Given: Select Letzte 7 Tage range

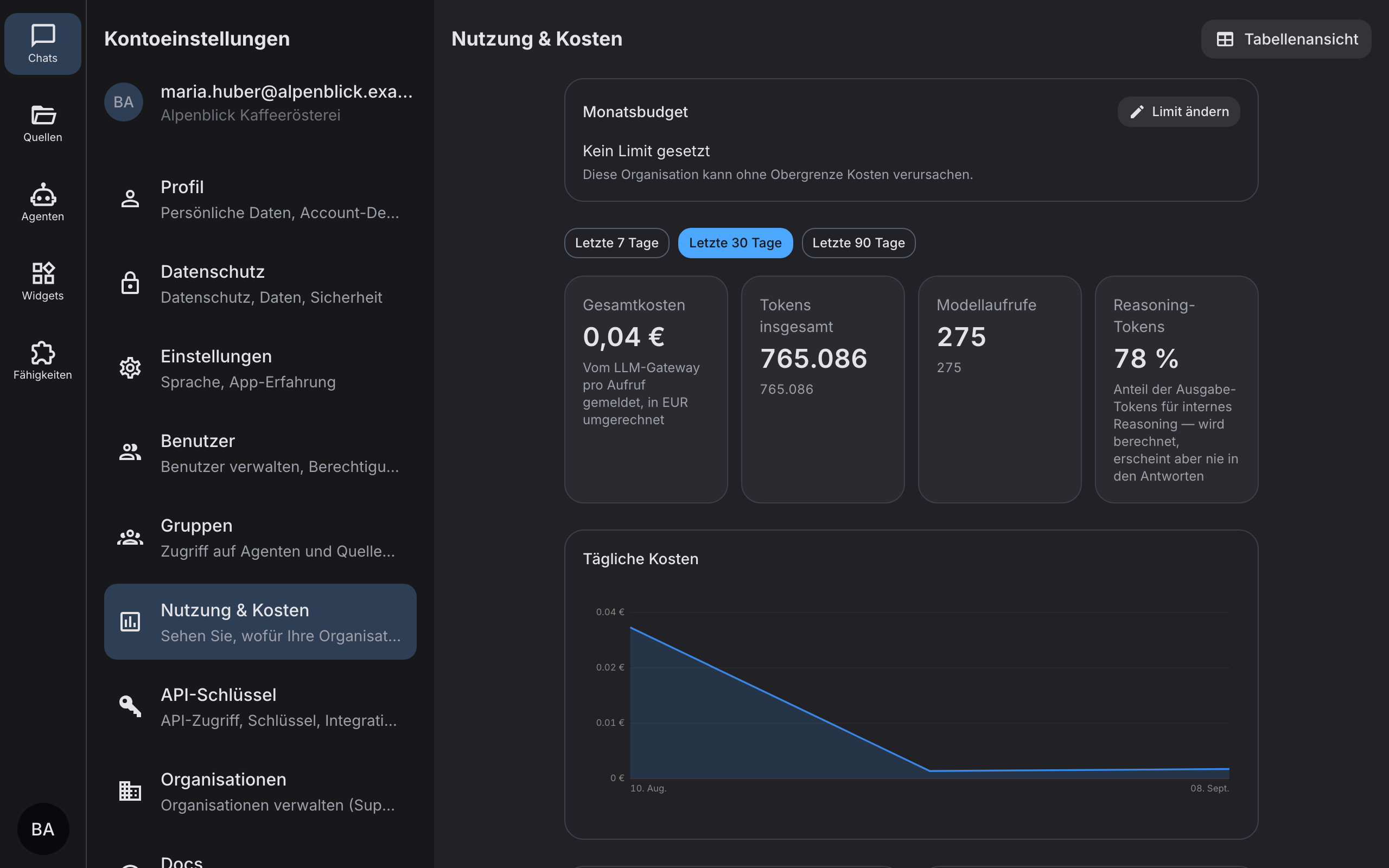Looking at the screenshot, I should pyautogui.click(x=616, y=243).
